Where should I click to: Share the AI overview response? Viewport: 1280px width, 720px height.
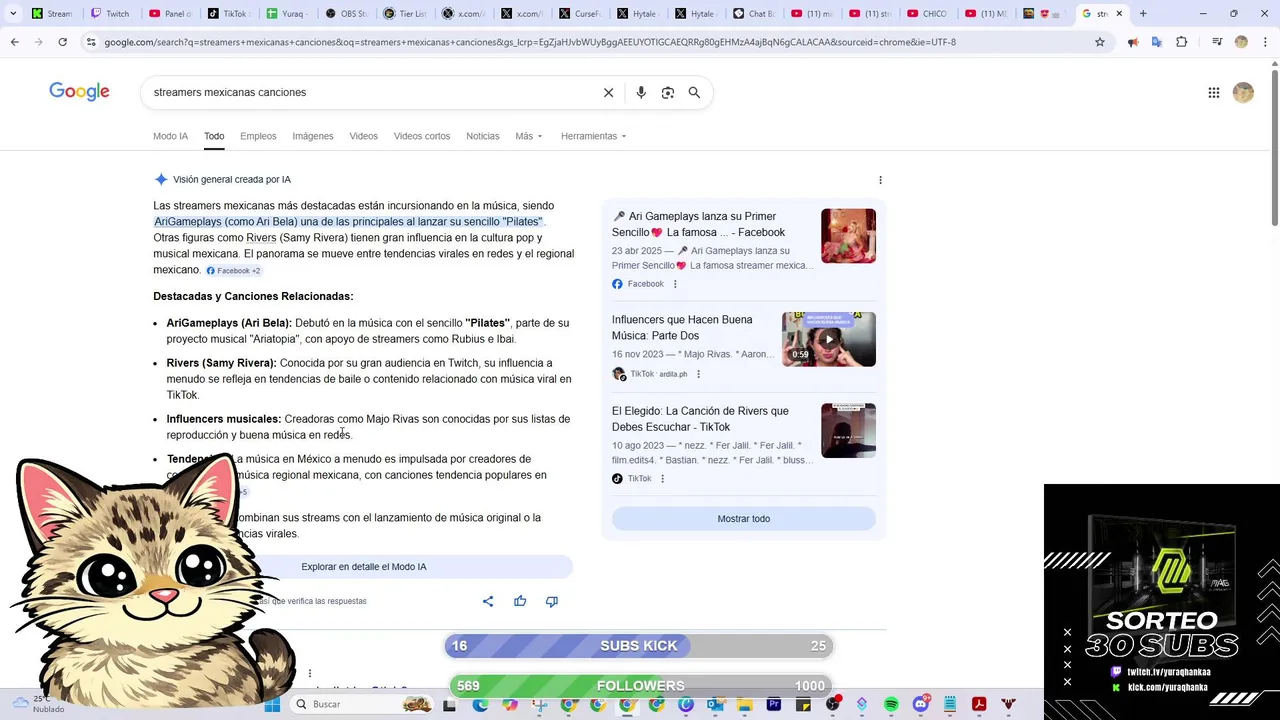[488, 601]
